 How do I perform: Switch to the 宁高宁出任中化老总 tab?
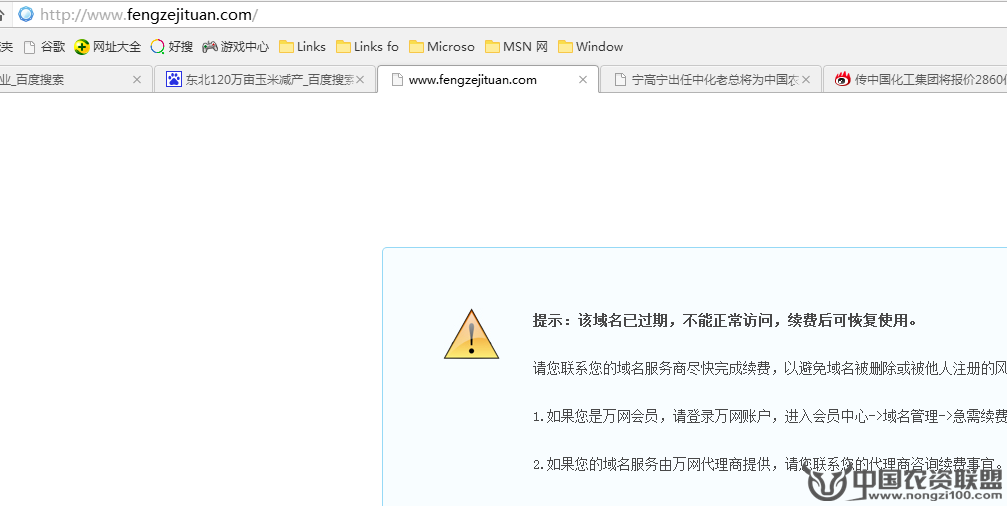pyautogui.click(x=711, y=79)
